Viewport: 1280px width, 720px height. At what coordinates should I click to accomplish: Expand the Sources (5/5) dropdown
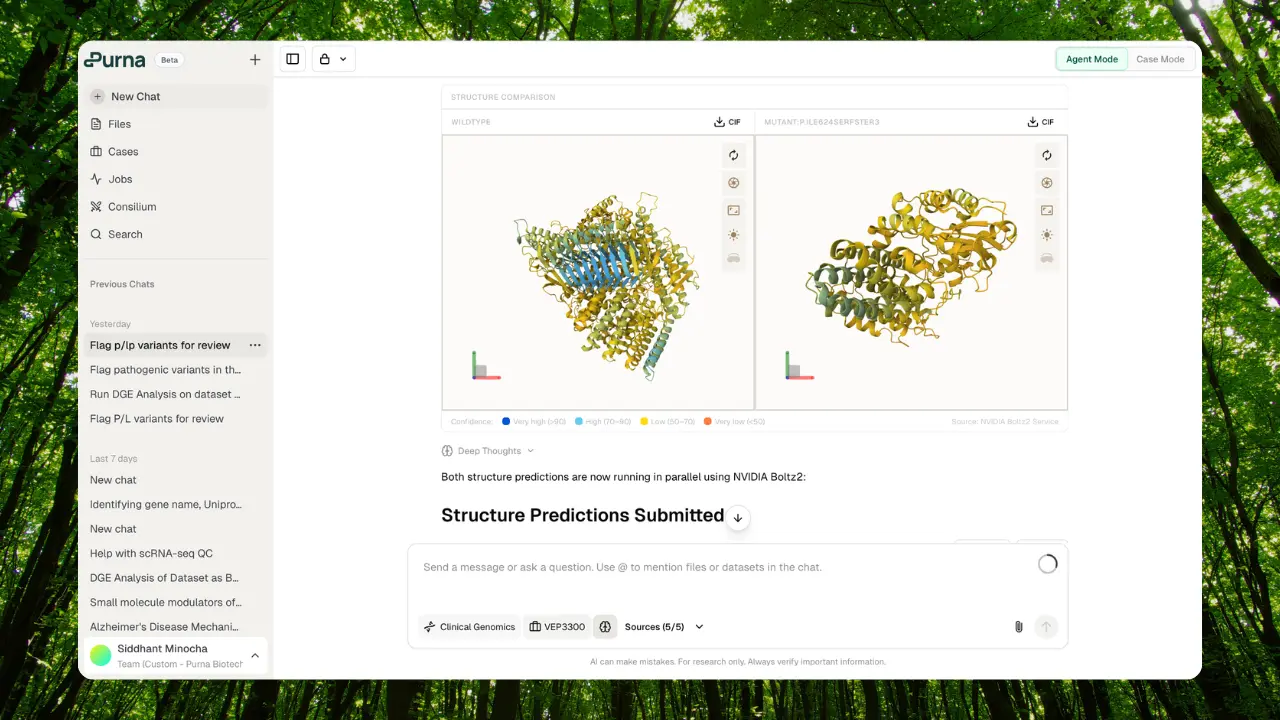pos(664,627)
